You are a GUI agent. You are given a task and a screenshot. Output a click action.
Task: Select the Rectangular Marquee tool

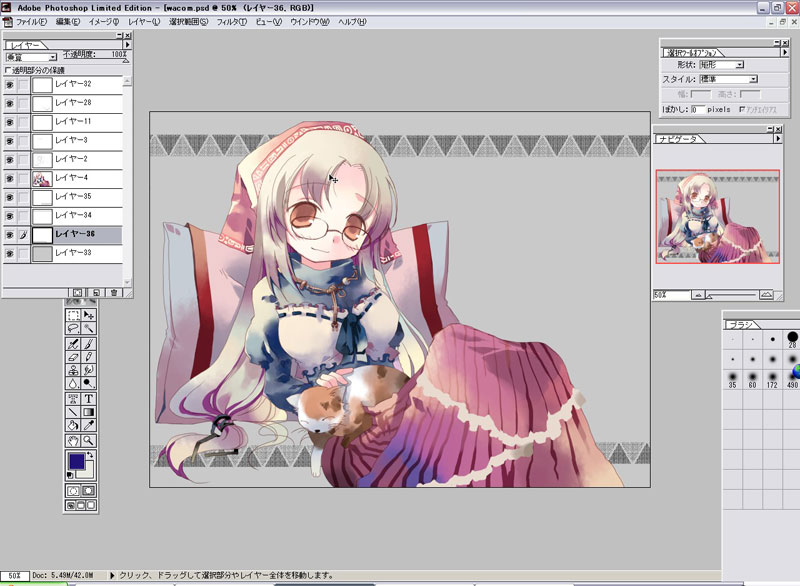pos(73,315)
